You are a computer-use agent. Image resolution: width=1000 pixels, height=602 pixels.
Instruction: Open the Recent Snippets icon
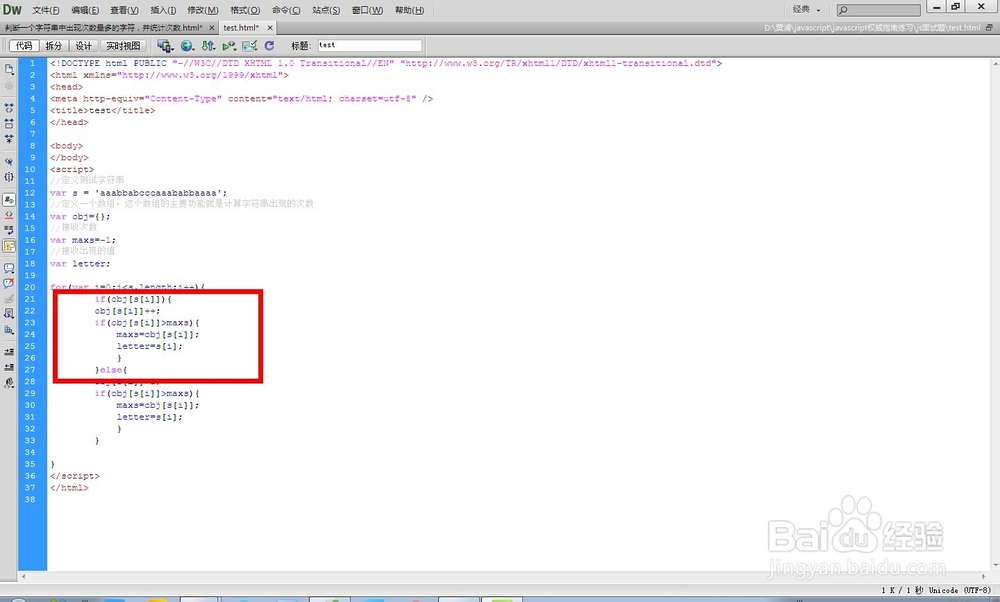pos(9,314)
